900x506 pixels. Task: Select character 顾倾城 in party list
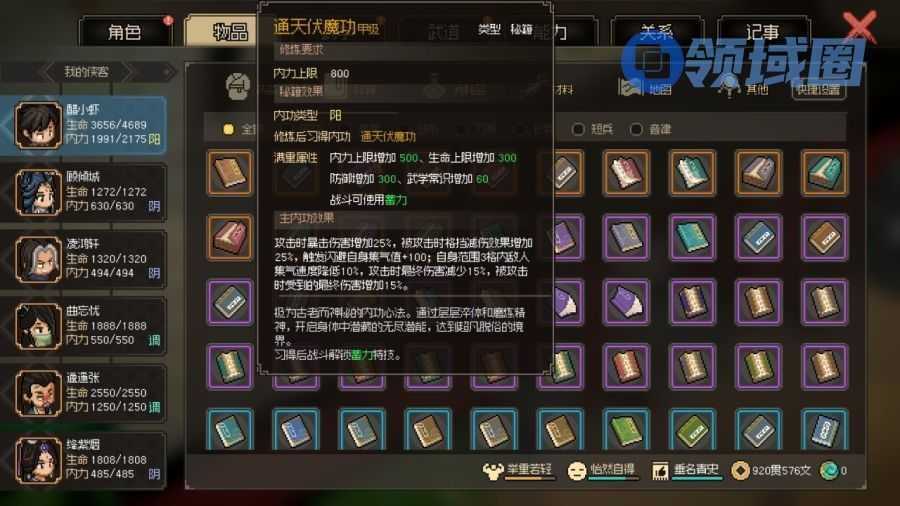(x=84, y=192)
